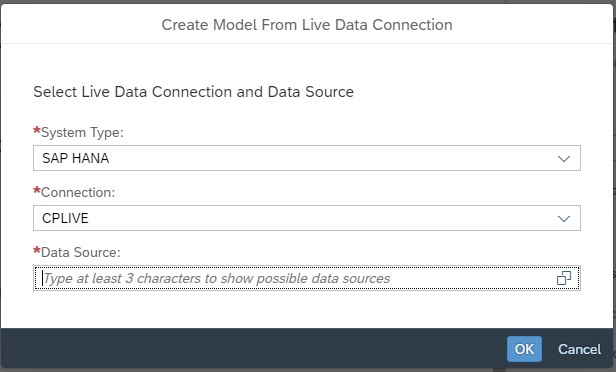Select the SAP HANA system type text
This screenshot has width=616, height=372.
[75, 158]
